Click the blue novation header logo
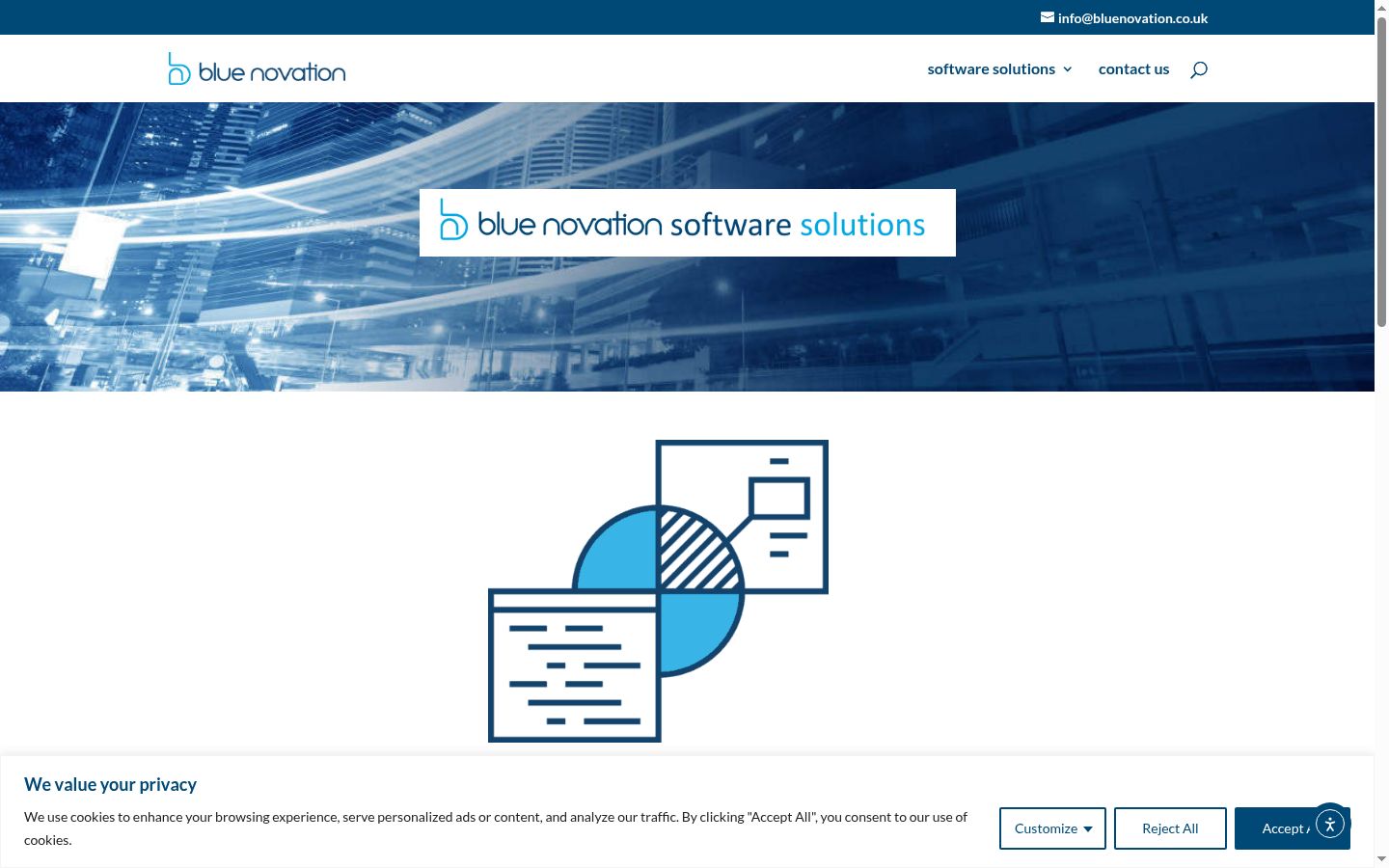The height and width of the screenshot is (868, 1389). [258, 69]
